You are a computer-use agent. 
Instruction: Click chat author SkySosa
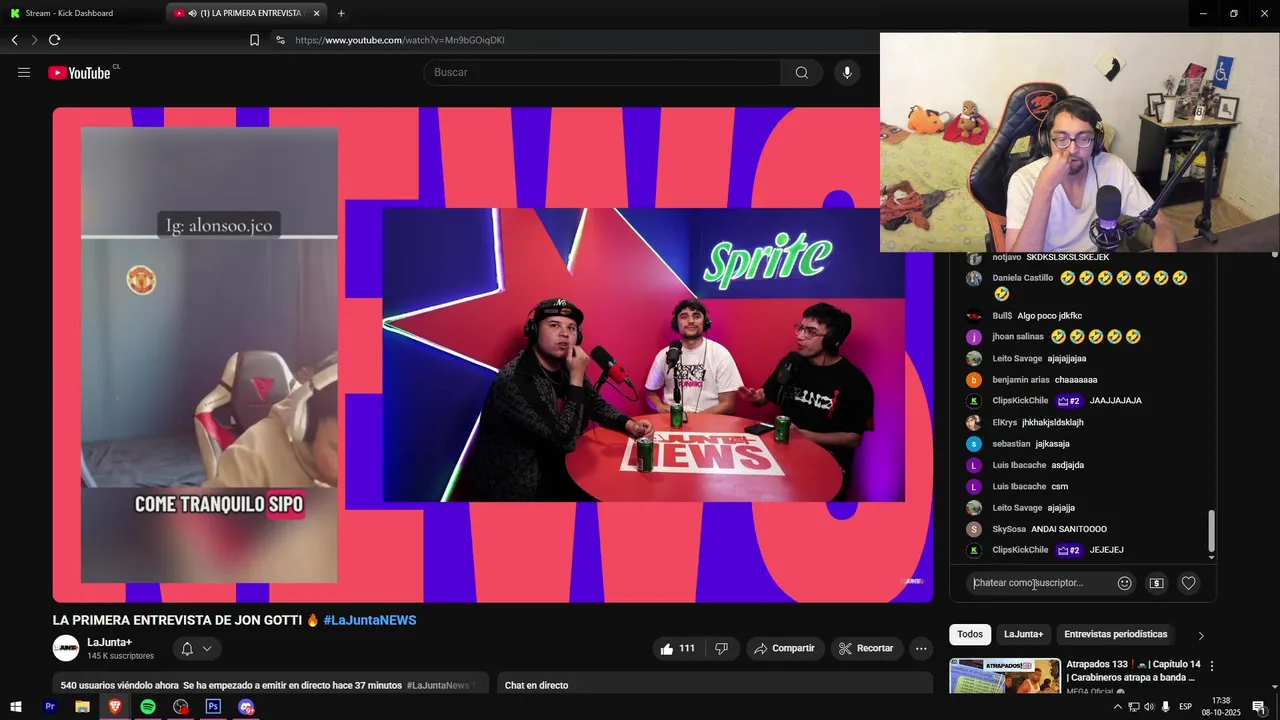pos(1009,529)
